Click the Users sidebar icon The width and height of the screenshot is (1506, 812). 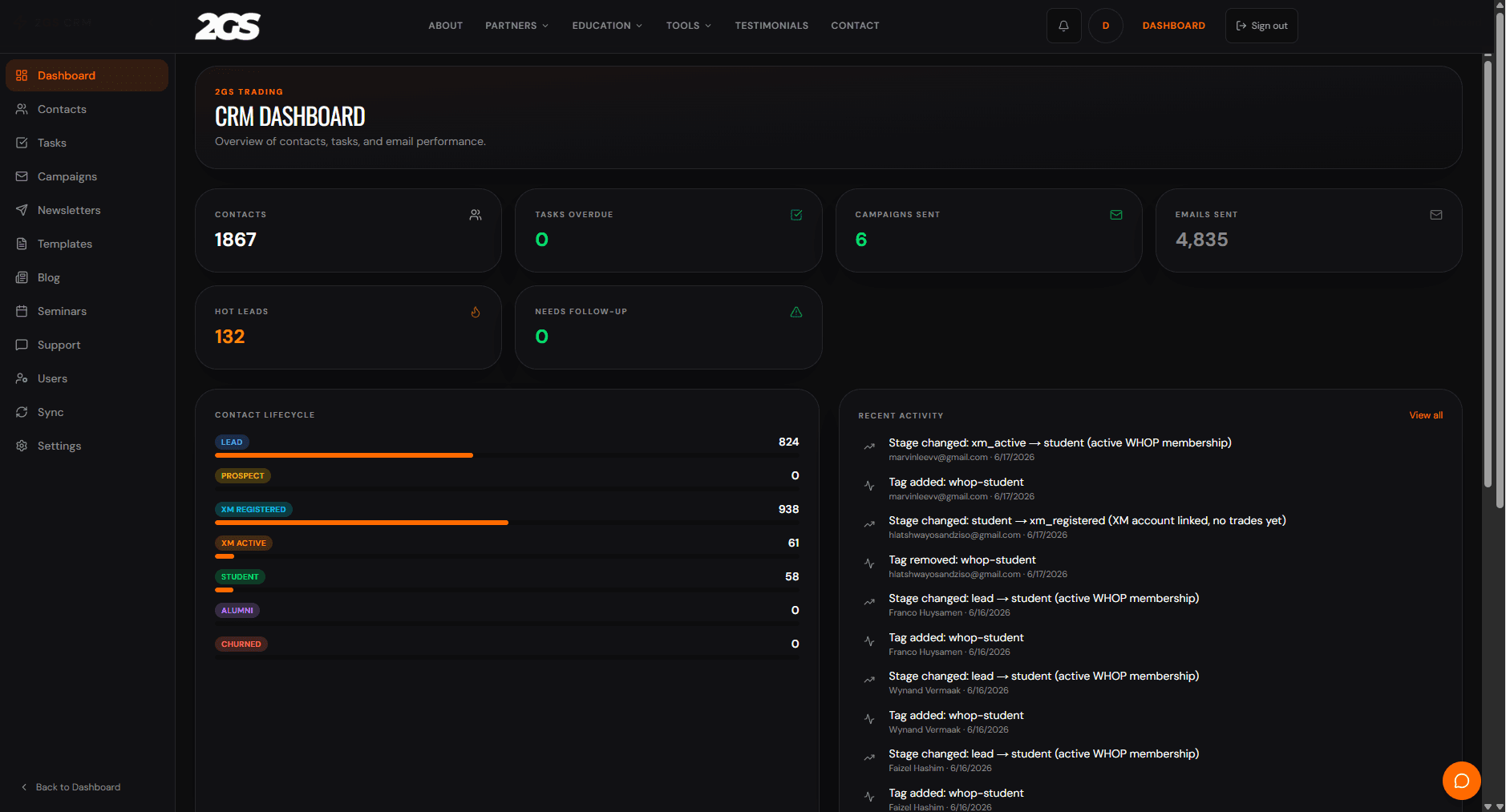22,378
